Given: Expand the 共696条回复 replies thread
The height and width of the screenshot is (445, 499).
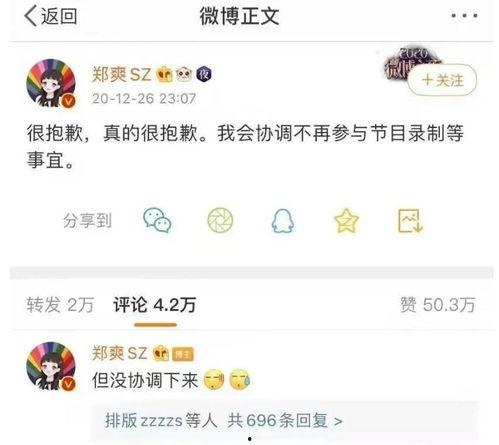Looking at the screenshot, I should pos(285,421).
